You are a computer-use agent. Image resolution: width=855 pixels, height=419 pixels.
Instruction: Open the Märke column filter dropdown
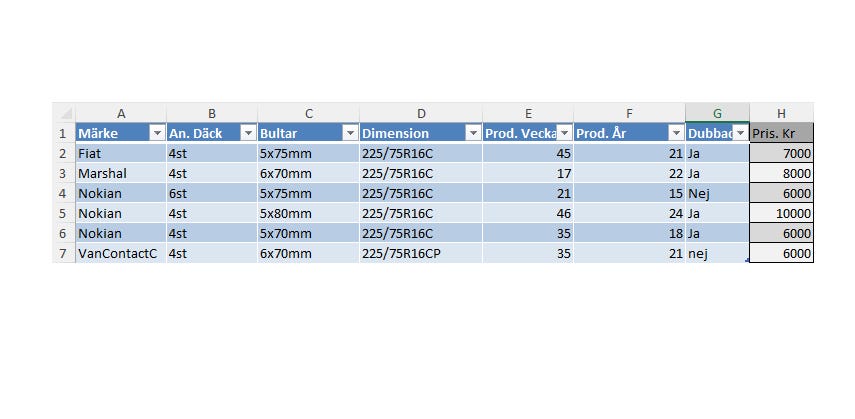[157, 133]
